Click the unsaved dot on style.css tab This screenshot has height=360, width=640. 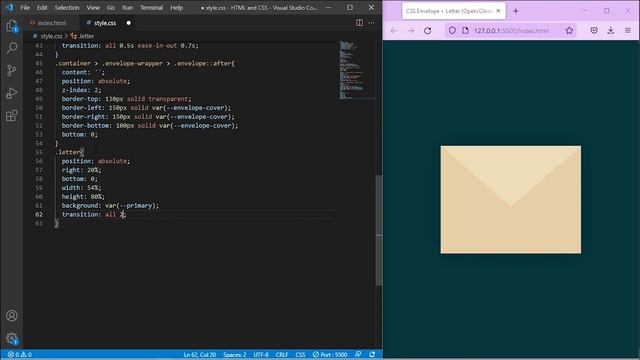point(129,23)
